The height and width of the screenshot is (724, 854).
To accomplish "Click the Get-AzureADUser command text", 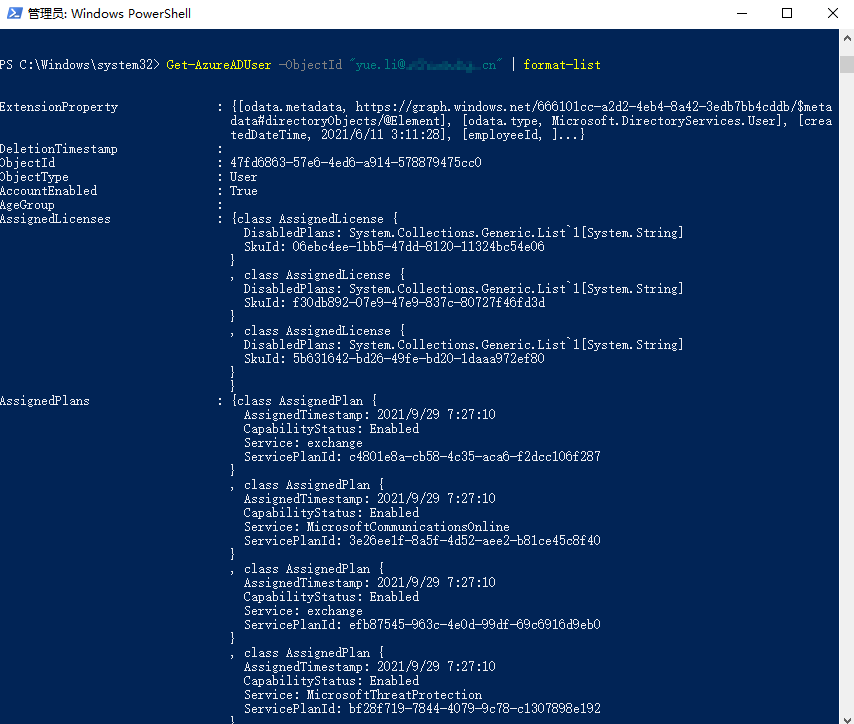I will click(218, 65).
